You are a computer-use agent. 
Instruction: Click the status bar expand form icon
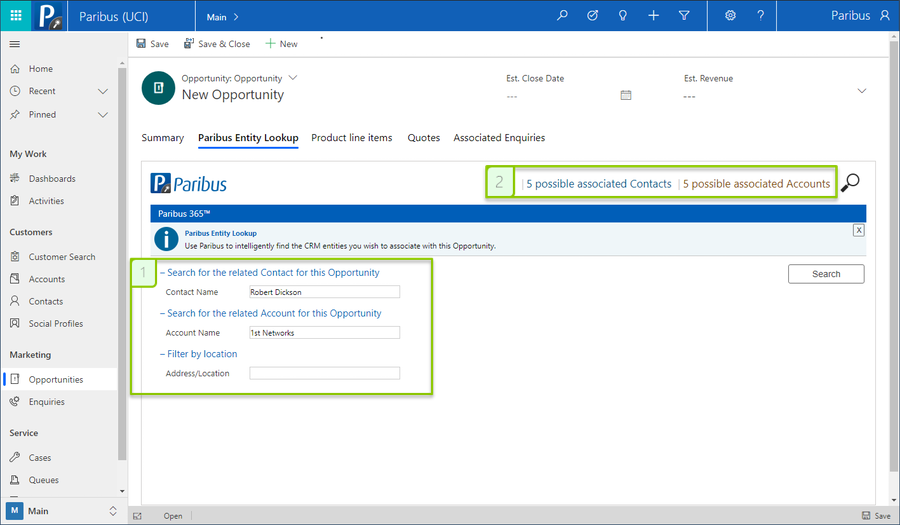click(x=137, y=516)
